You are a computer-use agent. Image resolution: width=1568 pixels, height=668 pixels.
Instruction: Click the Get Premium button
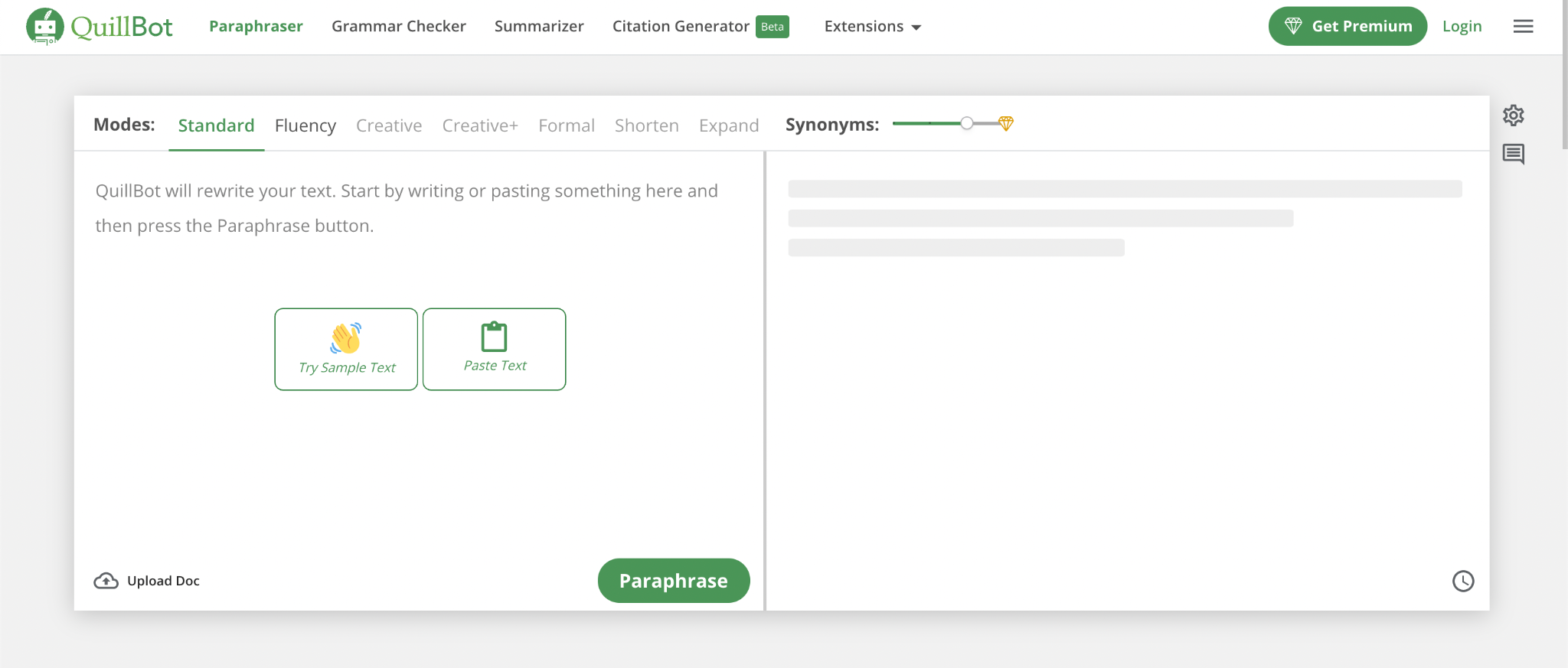click(1347, 26)
